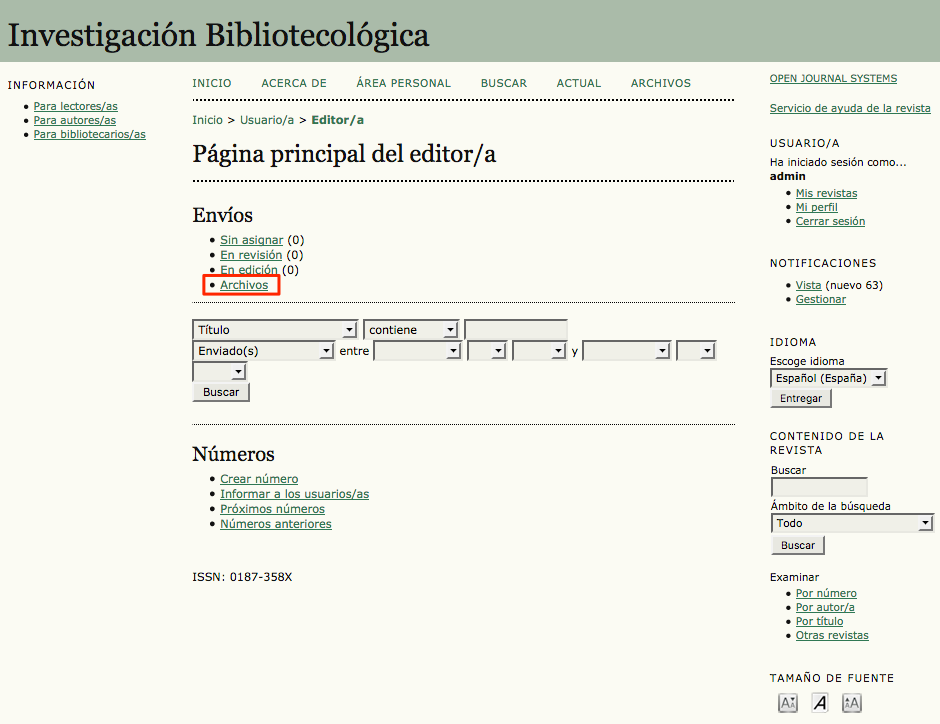Open the Título search field dropdown
This screenshot has height=724, width=940.
(275, 330)
